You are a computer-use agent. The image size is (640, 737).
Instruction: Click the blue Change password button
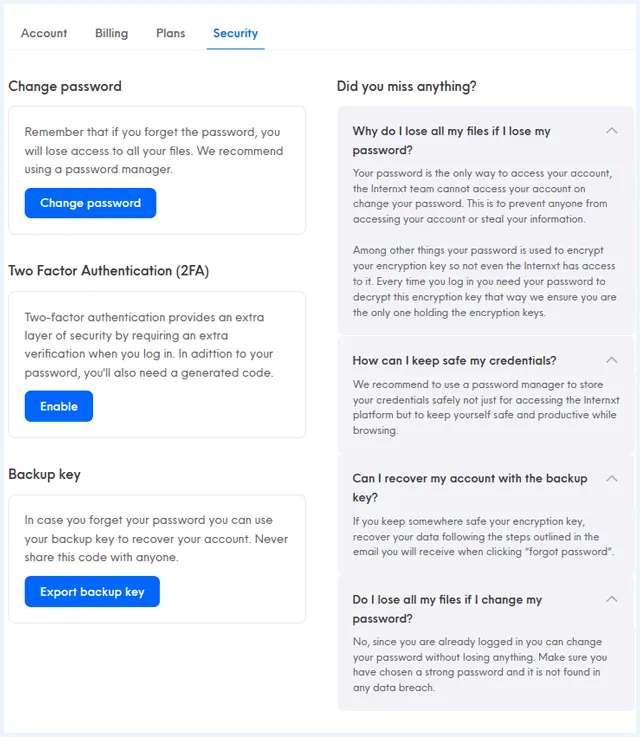[90, 203]
